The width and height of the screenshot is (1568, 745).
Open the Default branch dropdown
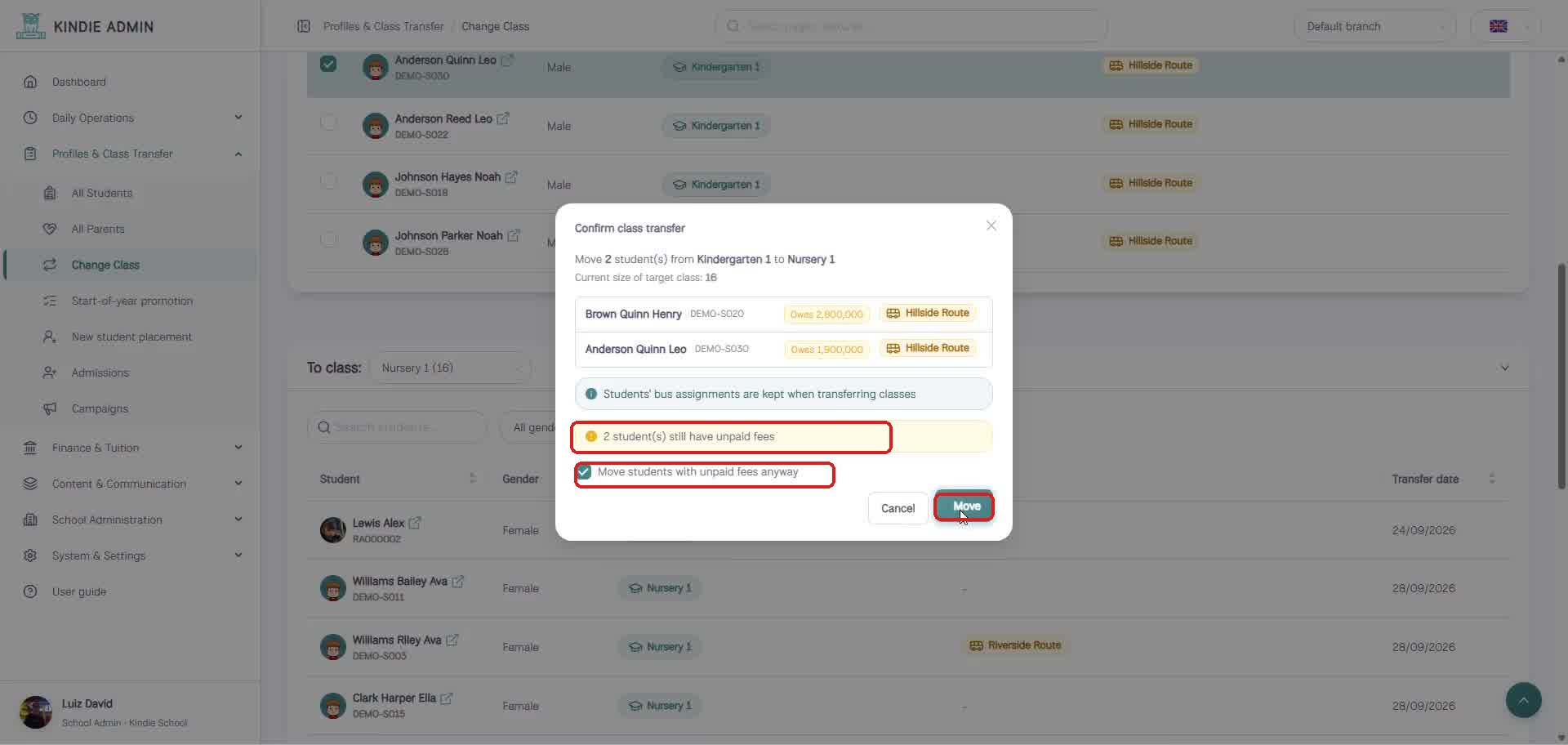pyautogui.click(x=1375, y=26)
